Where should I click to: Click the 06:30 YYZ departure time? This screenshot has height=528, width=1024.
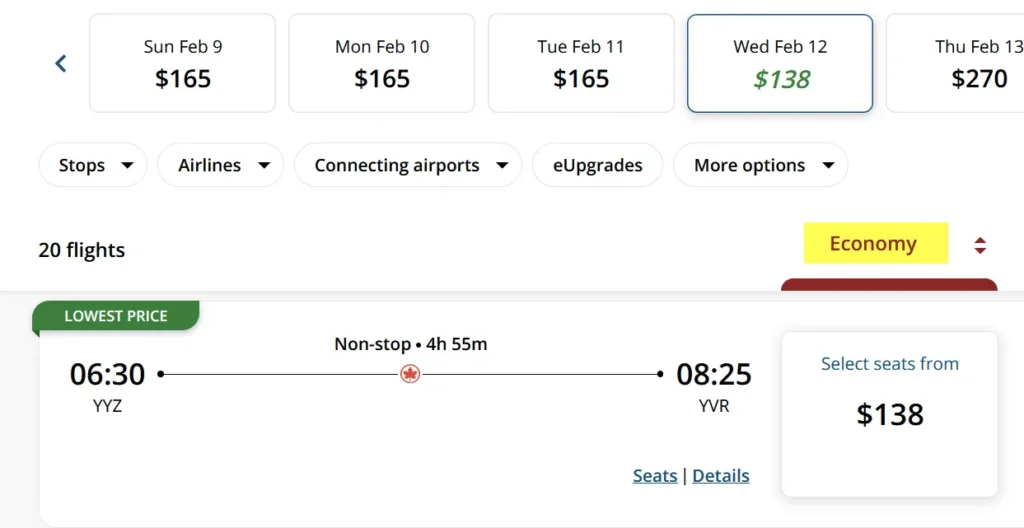(107, 374)
